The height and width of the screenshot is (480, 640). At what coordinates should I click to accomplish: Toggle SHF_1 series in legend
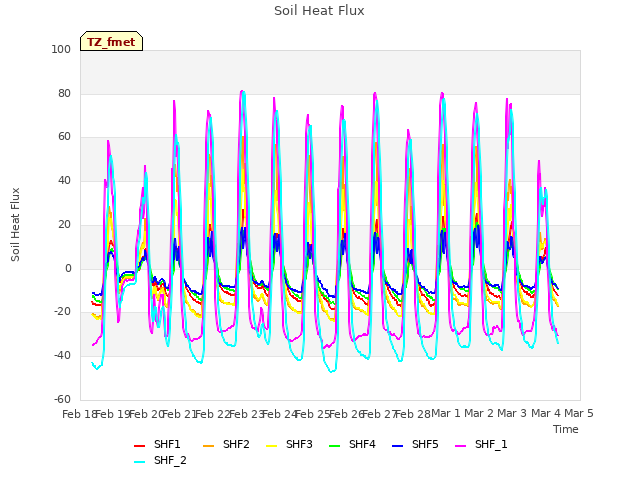point(481,444)
